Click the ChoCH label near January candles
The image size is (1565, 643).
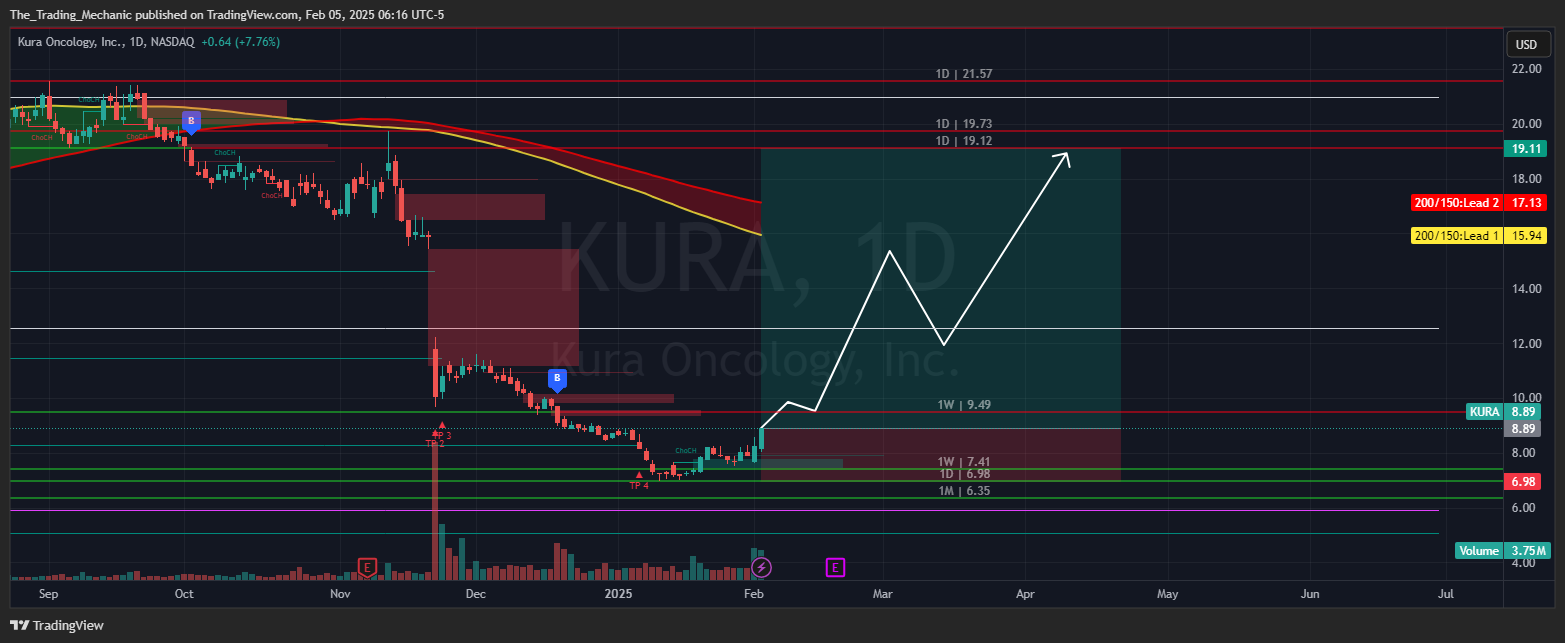coord(686,451)
